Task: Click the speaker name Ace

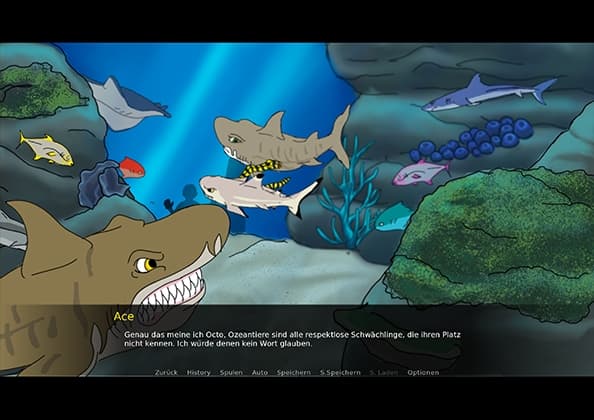Action: [x=124, y=316]
